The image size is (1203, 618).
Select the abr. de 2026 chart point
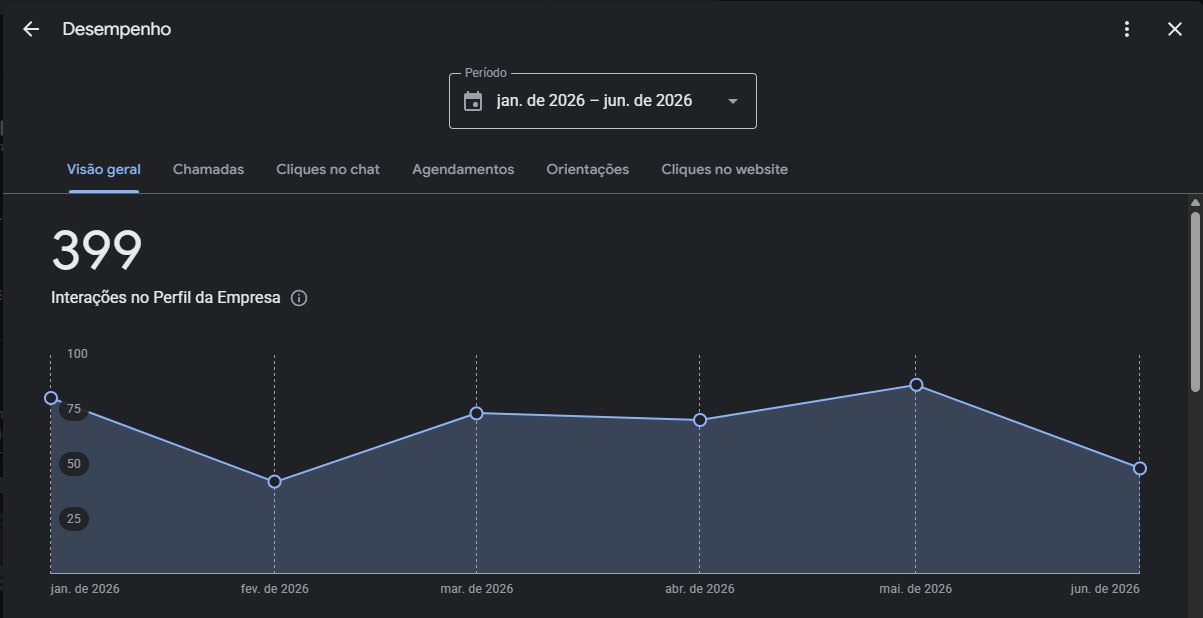700,420
